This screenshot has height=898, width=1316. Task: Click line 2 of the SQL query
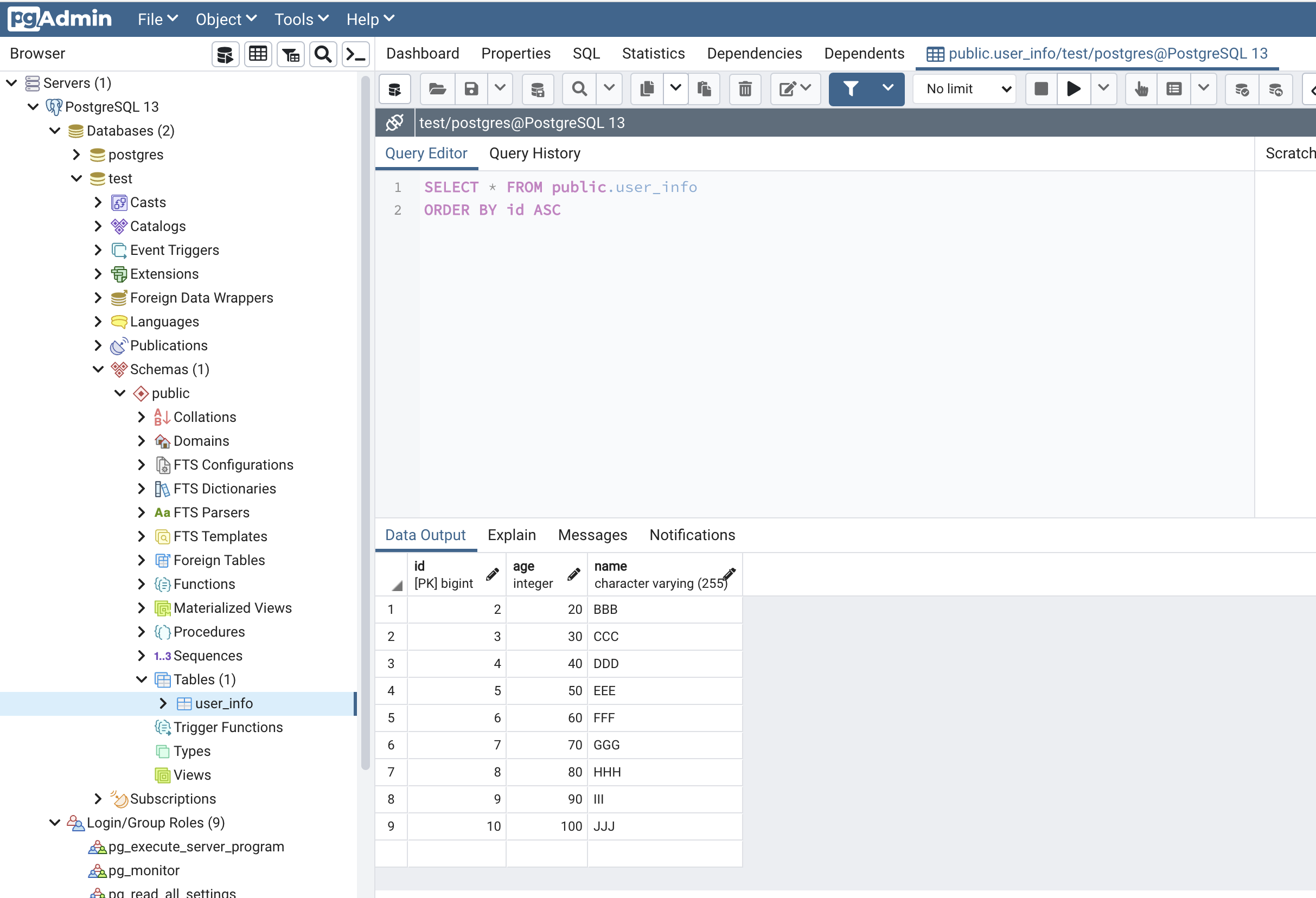(492, 209)
